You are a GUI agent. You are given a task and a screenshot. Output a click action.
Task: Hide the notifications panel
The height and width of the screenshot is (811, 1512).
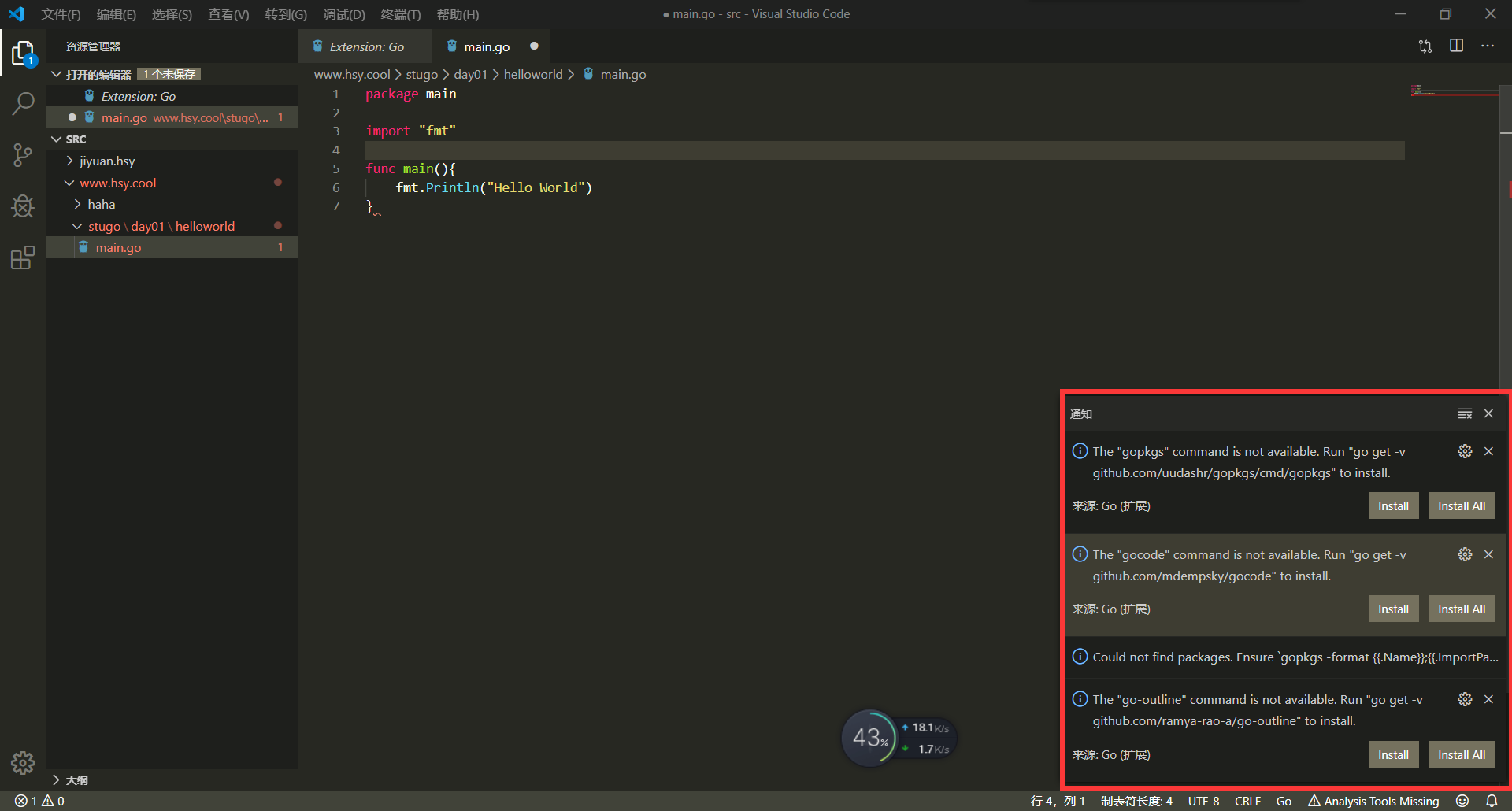tap(1488, 413)
